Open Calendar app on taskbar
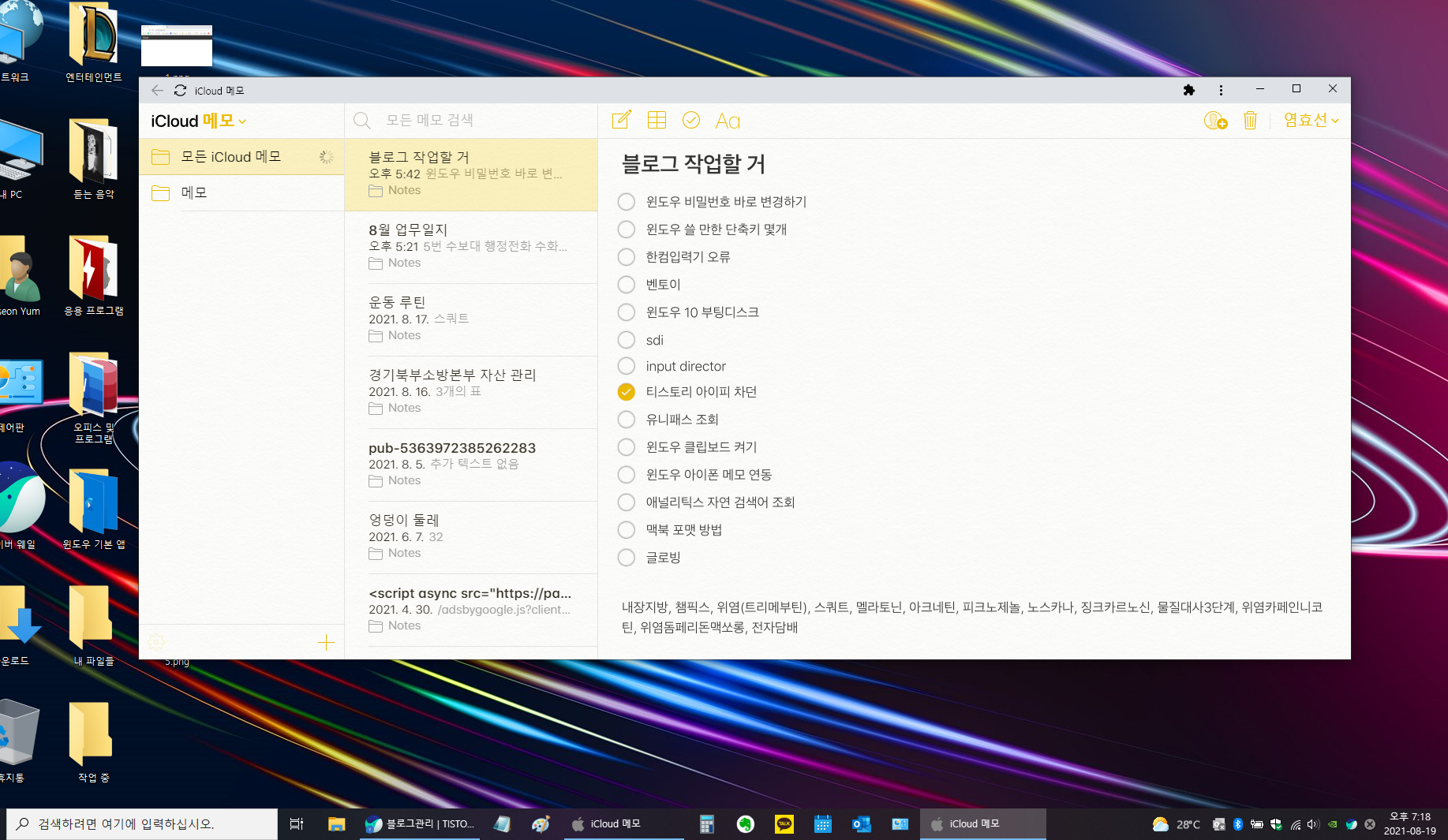Screen dimensions: 1448x840 click(x=822, y=824)
